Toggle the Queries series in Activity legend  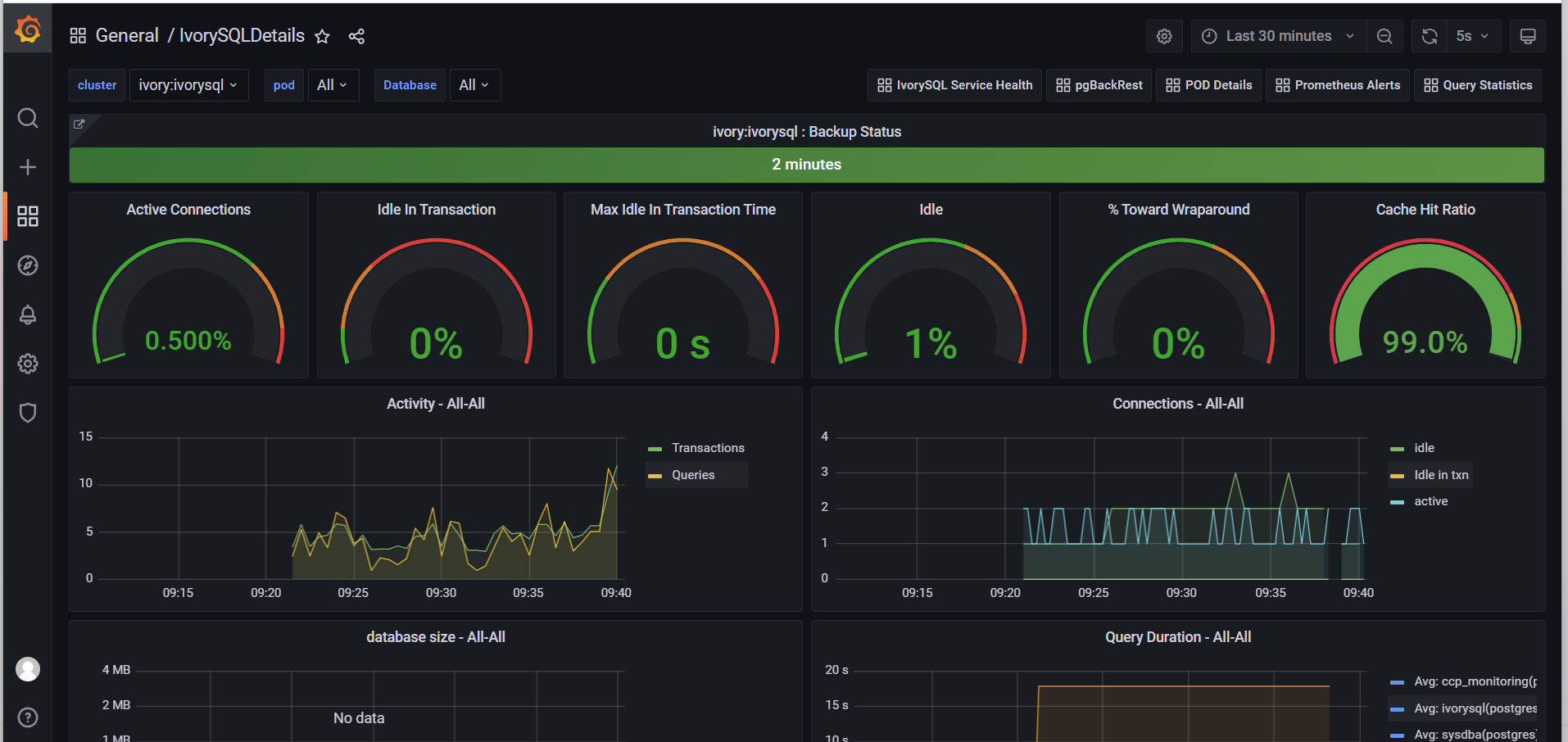point(693,475)
